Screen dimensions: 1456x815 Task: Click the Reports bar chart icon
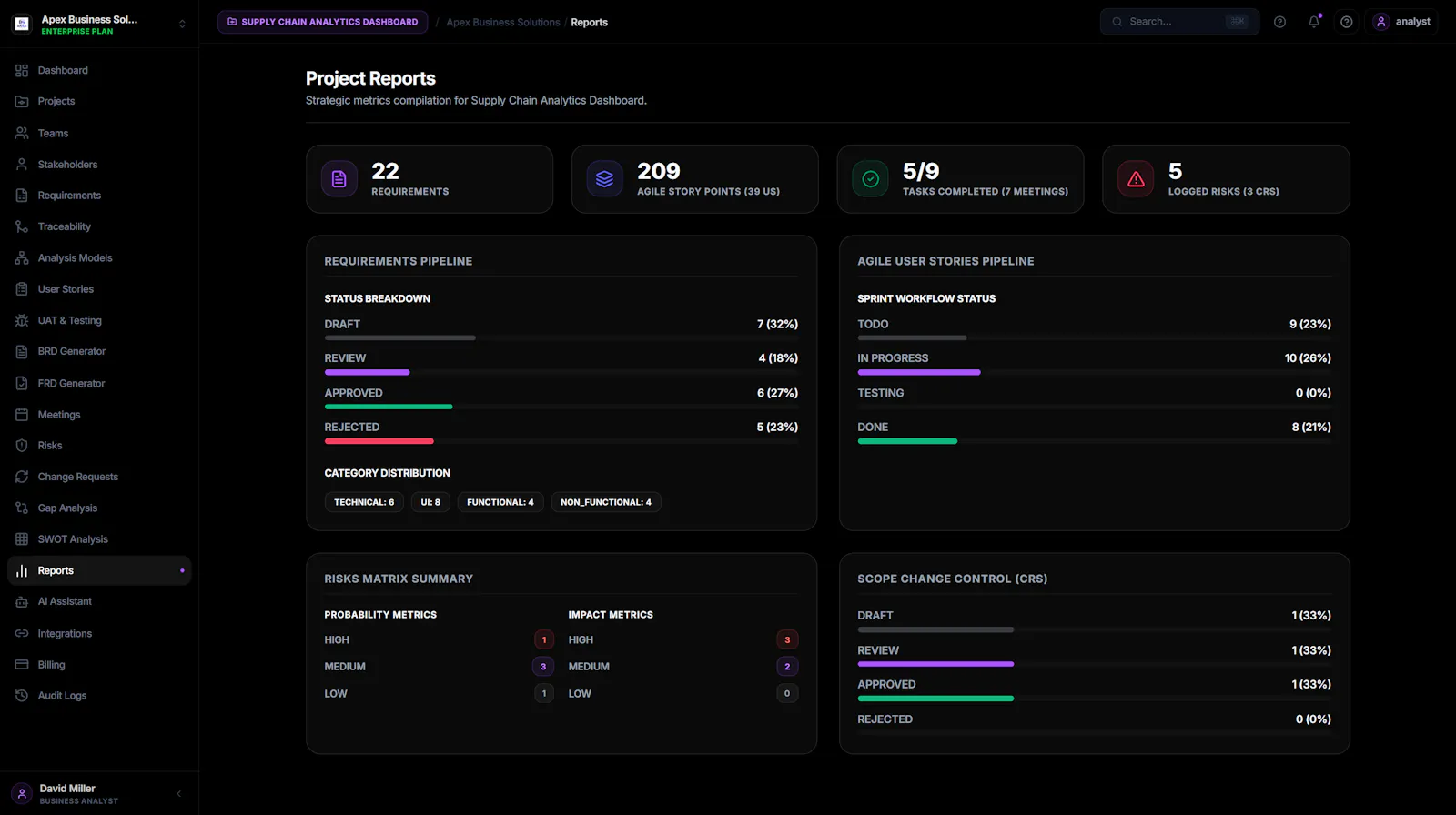[x=22, y=570]
